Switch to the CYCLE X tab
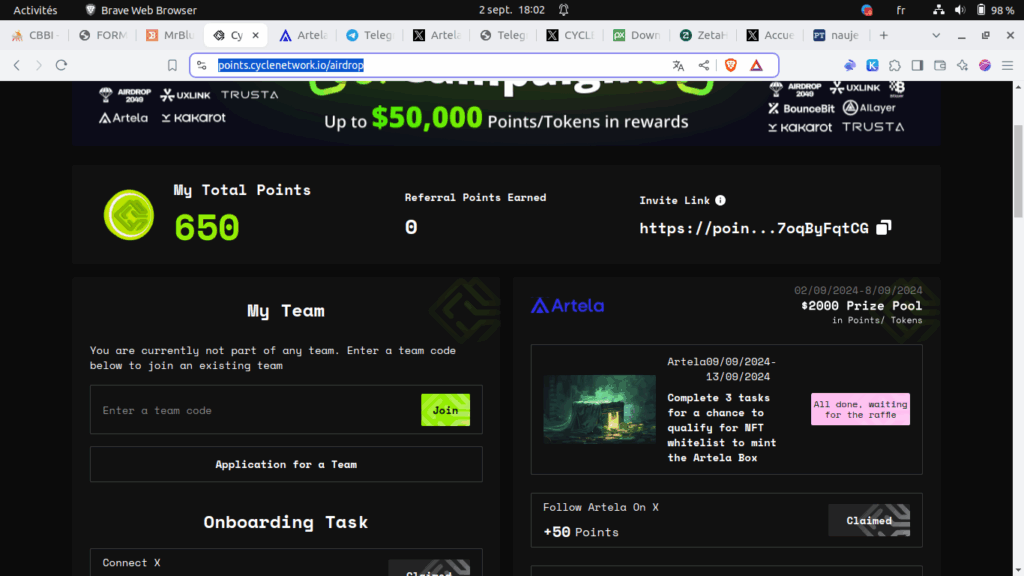 (570, 35)
